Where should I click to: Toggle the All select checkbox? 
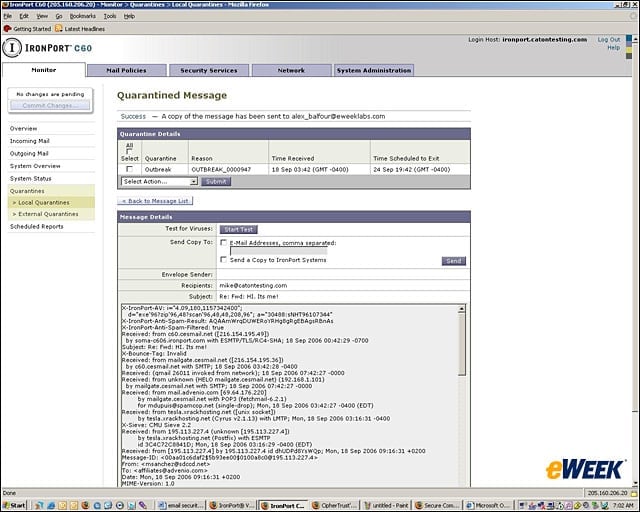click(129, 151)
